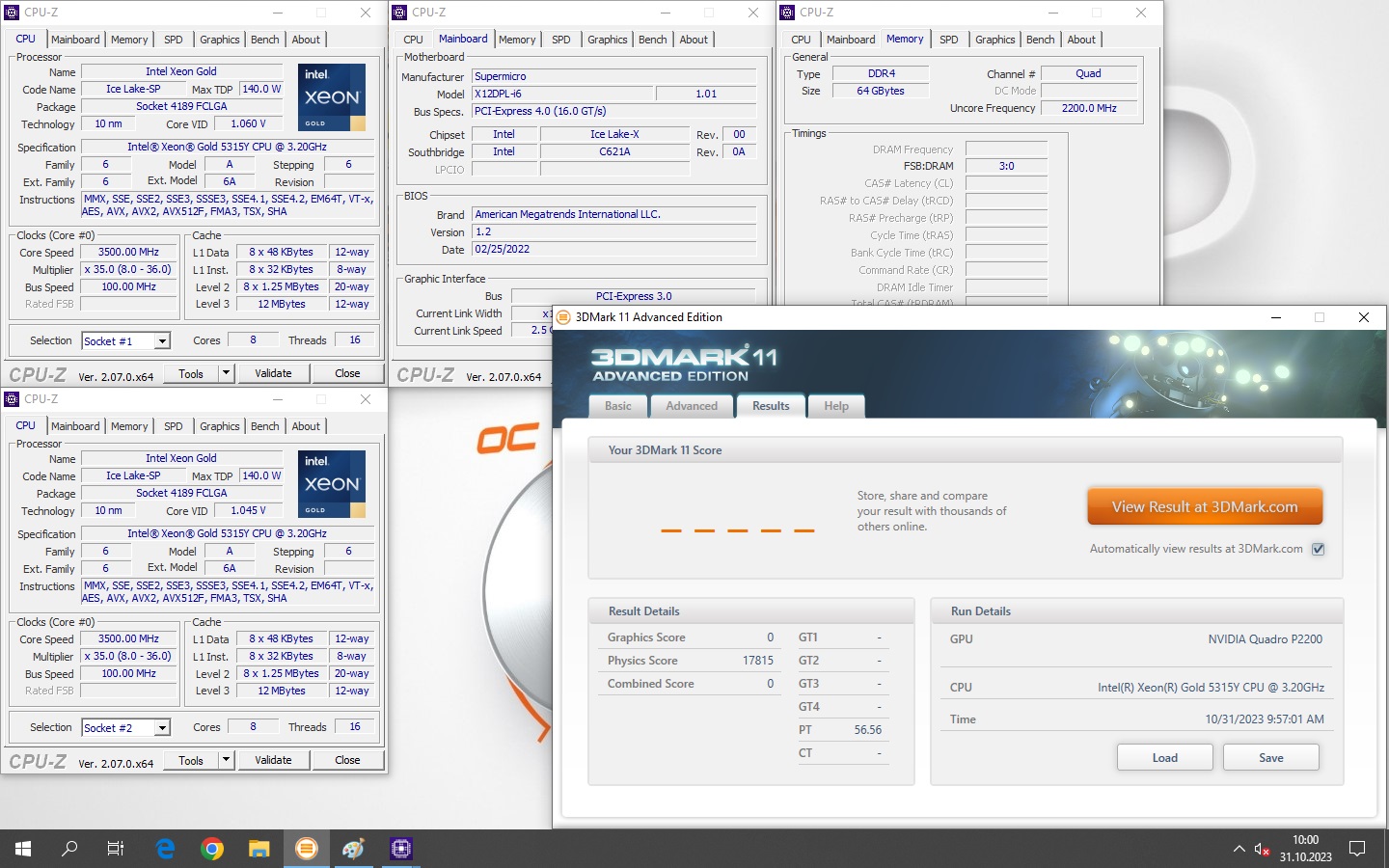Click the C621A southbridge field

pos(614,151)
